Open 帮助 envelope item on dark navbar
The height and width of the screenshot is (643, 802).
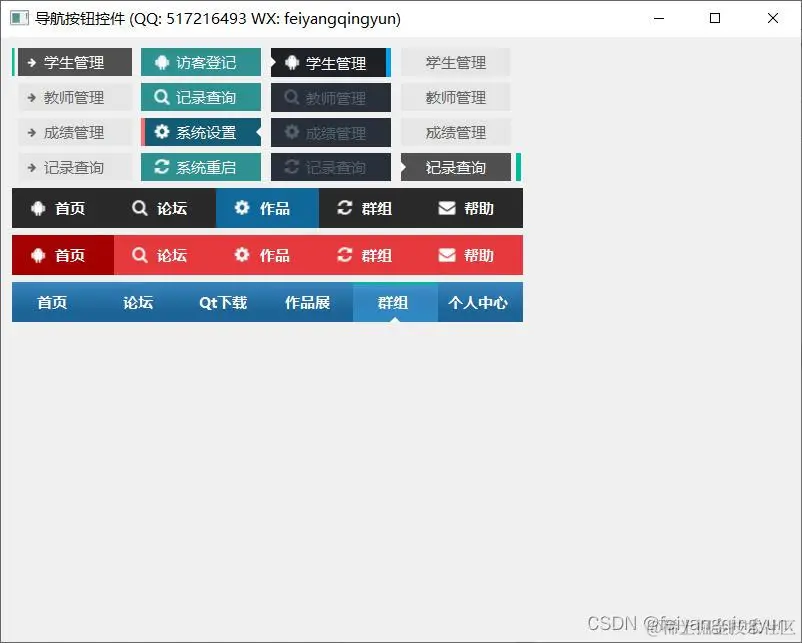click(x=470, y=208)
